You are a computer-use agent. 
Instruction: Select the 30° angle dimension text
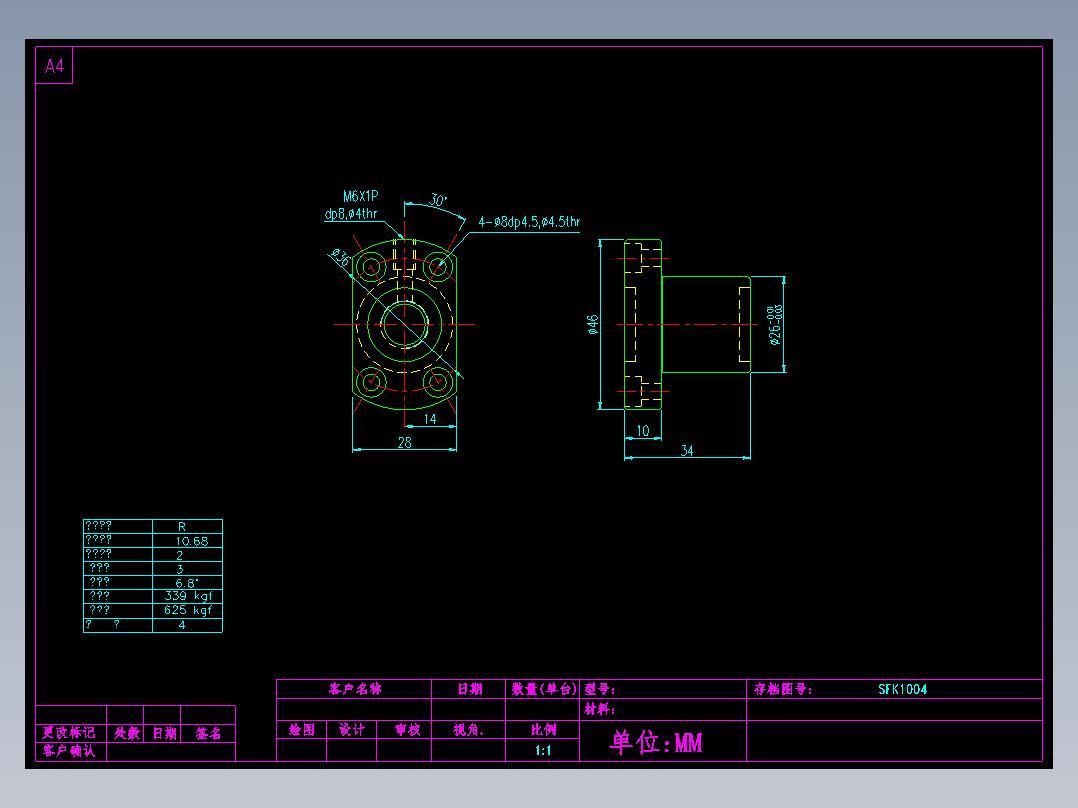click(438, 199)
